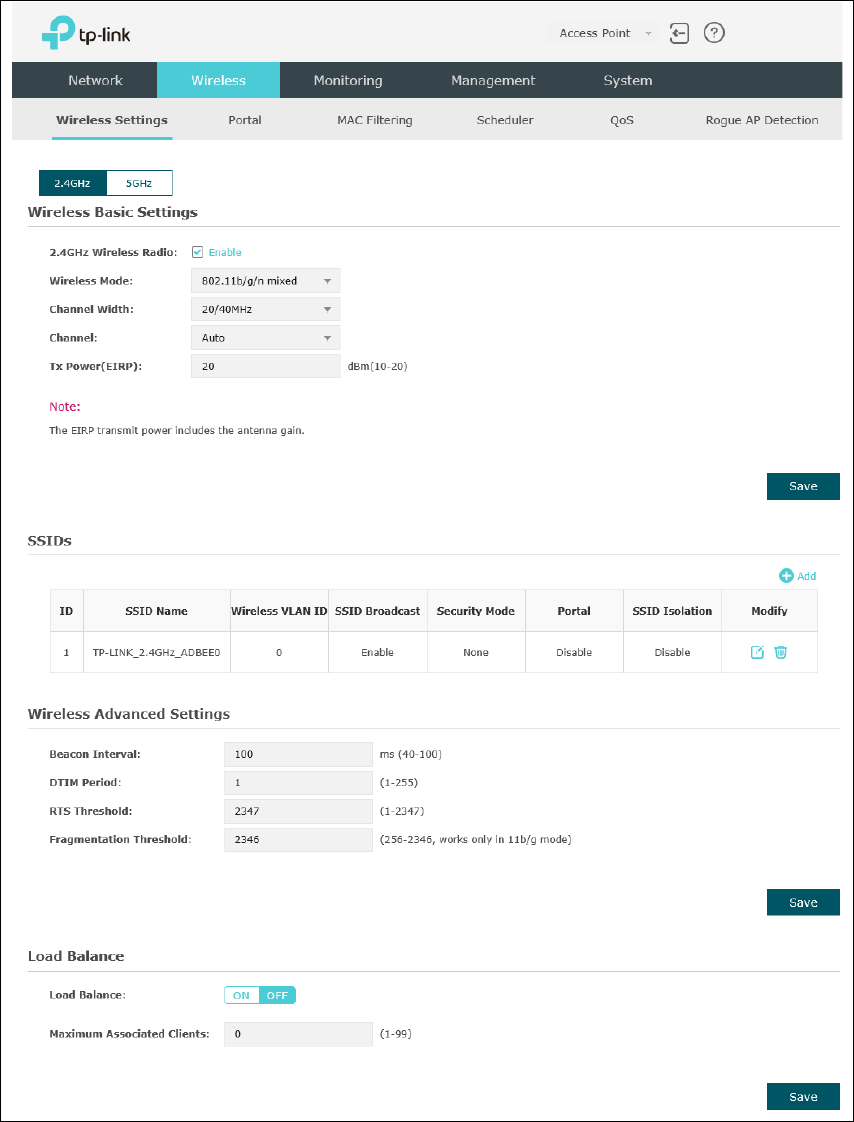The height and width of the screenshot is (1122, 854).
Task: Open the MAC Filtering sub-tab
Action: pos(374,120)
